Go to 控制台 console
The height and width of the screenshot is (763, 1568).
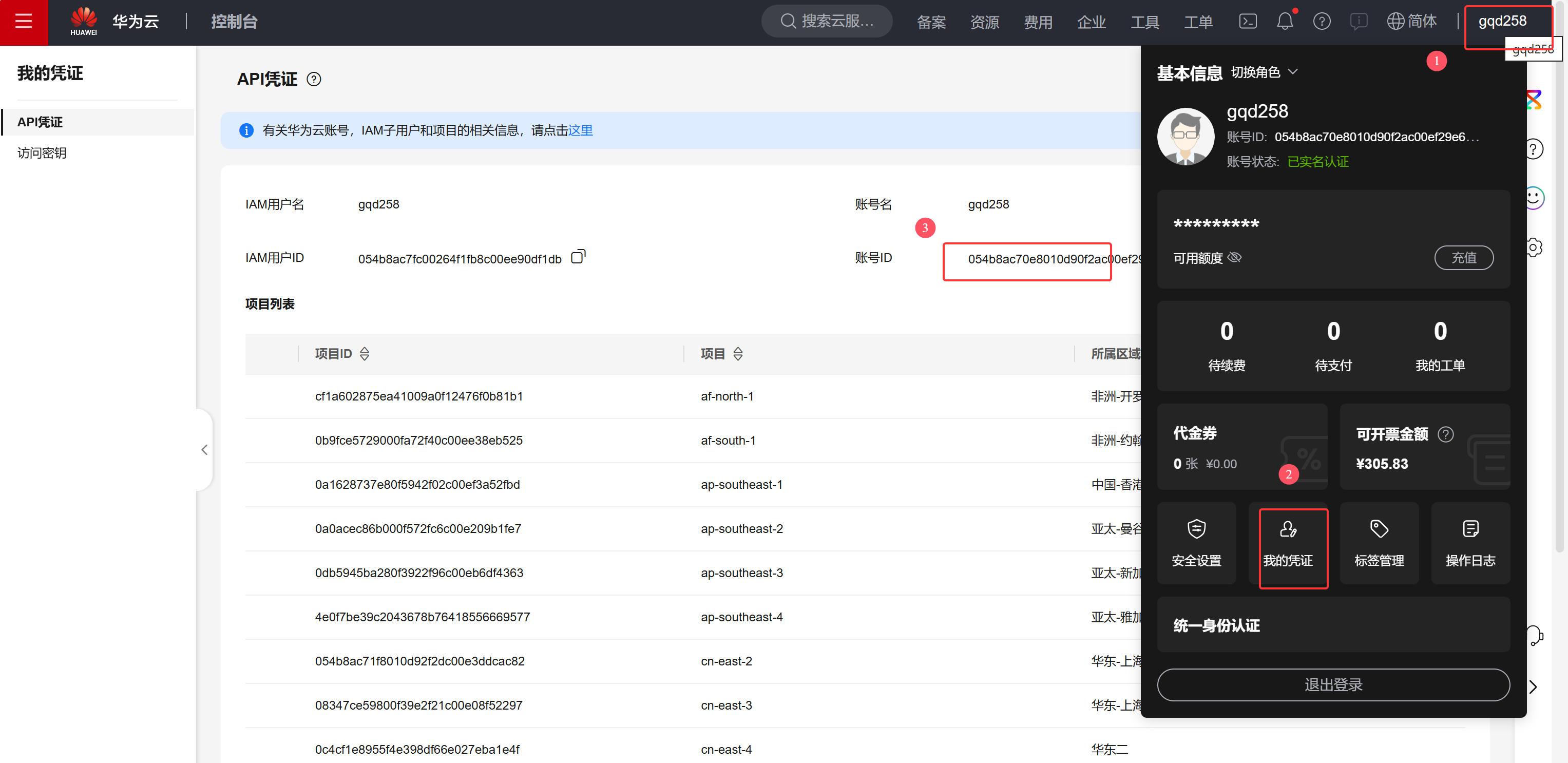pos(234,22)
